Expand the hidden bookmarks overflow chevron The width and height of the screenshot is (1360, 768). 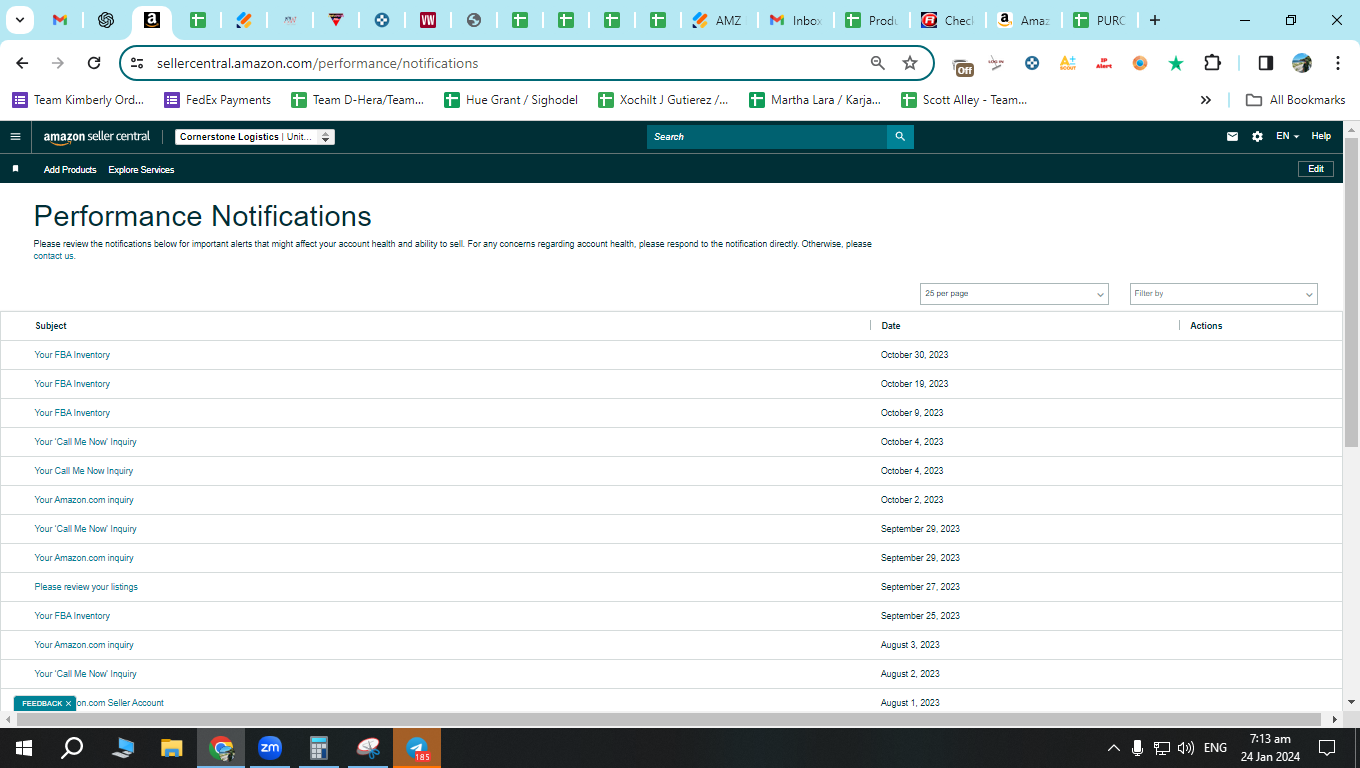tap(1206, 100)
